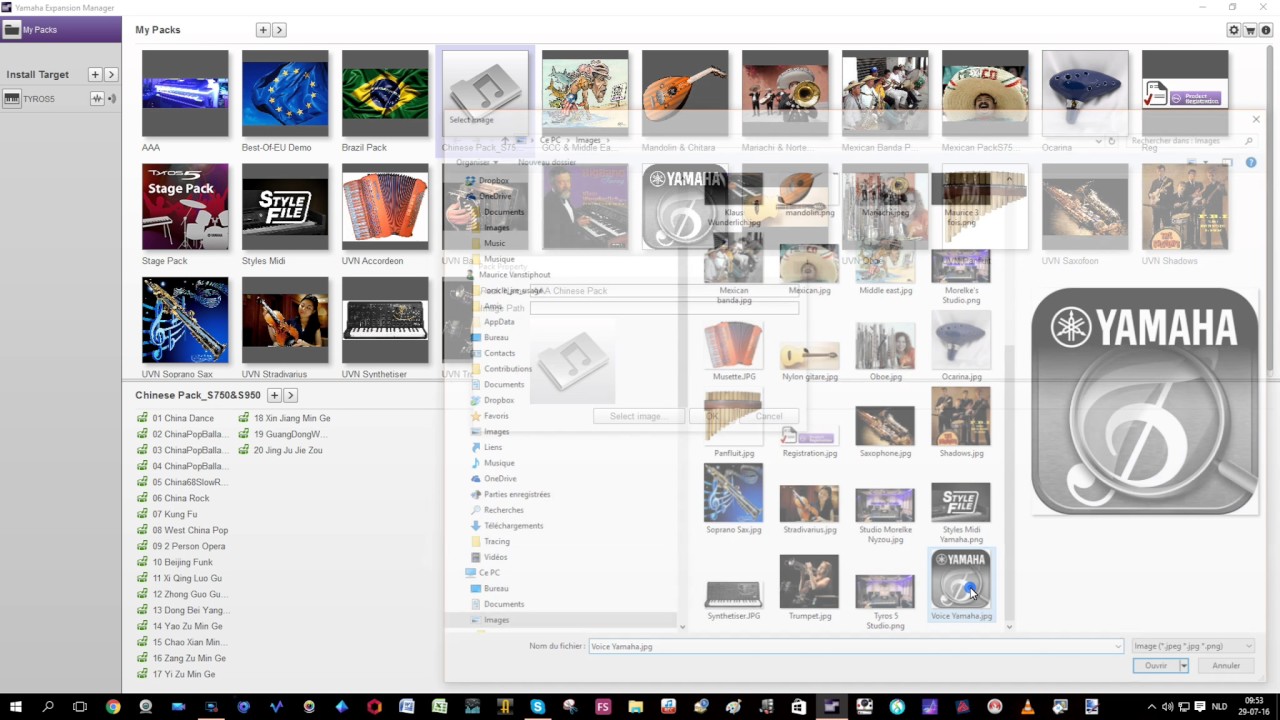Select Saxophone.jpg file
This screenshot has height=720, width=1280.
[885, 433]
